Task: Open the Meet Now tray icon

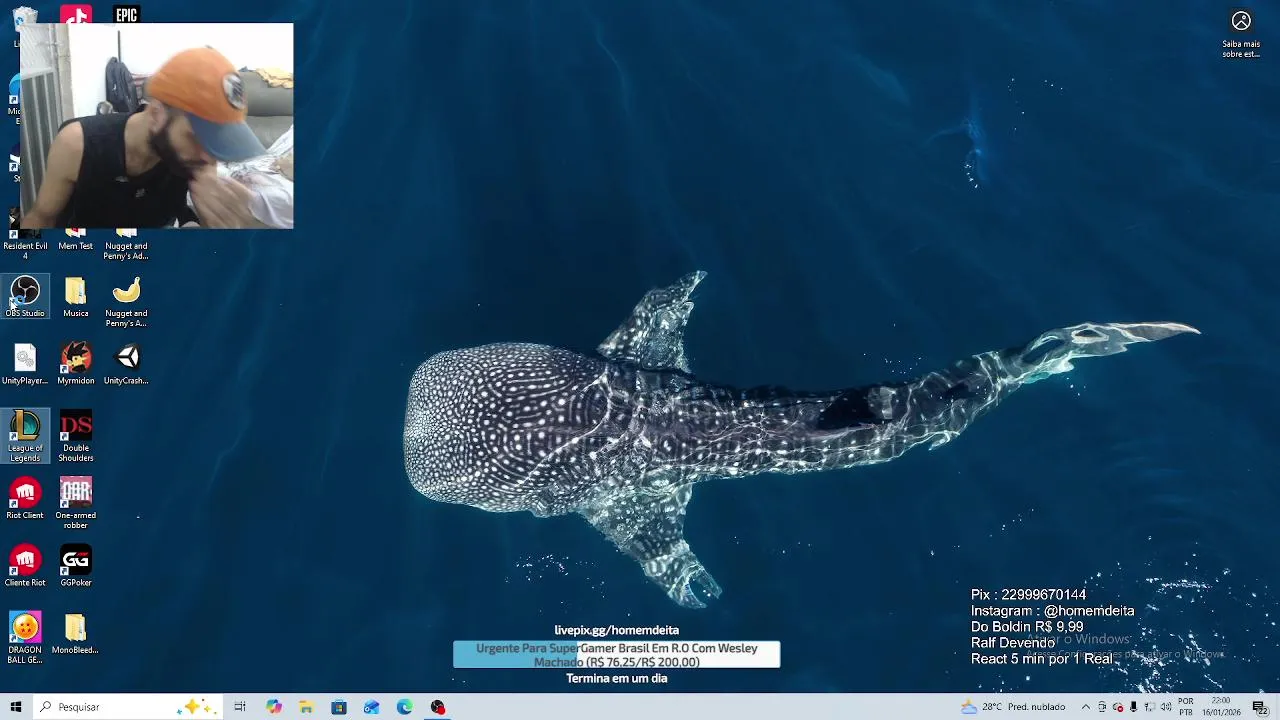Action: 1102,707
